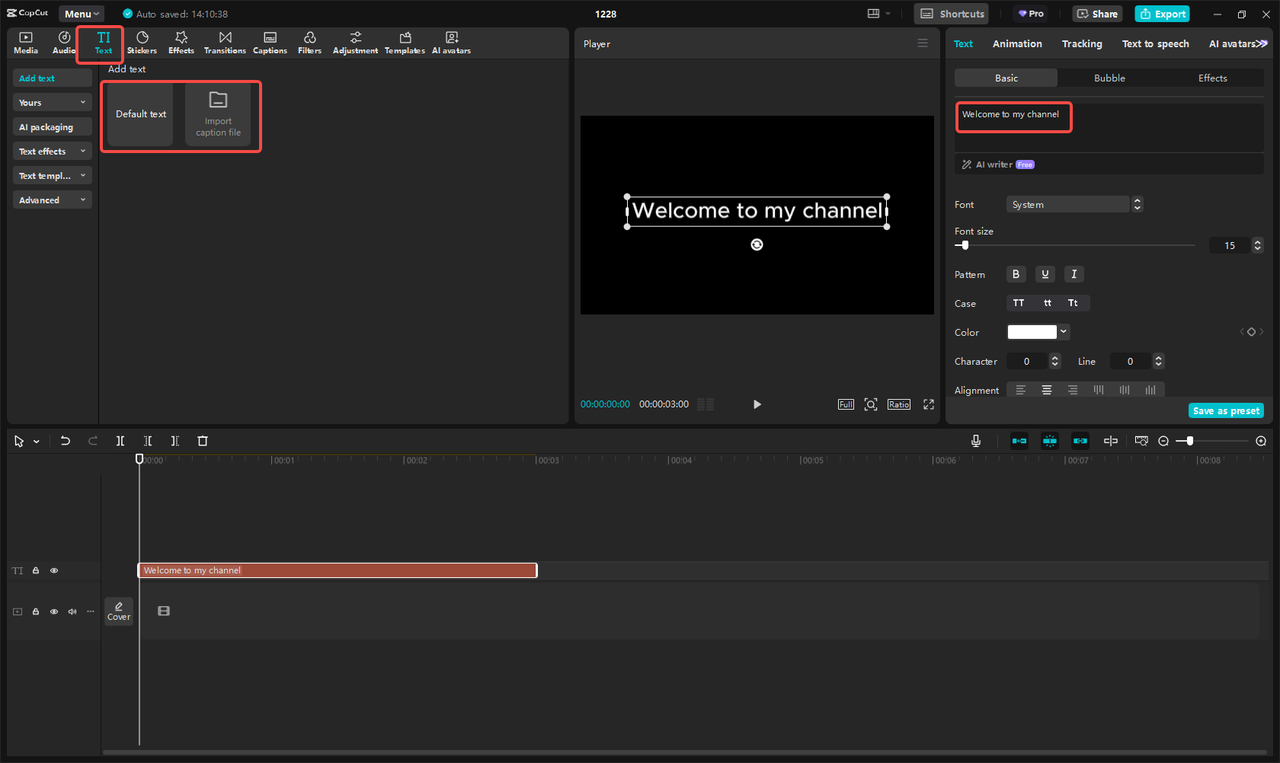Click the Save as preset button
1280x763 pixels.
point(1225,411)
